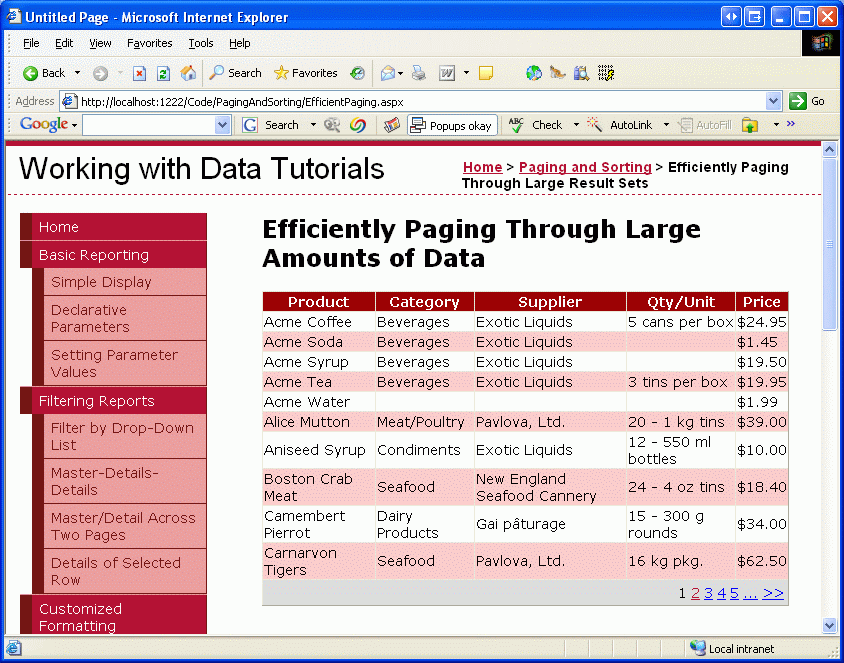The image size is (844, 663).
Task: Expand the Back button history arrow
Action: click(x=78, y=73)
